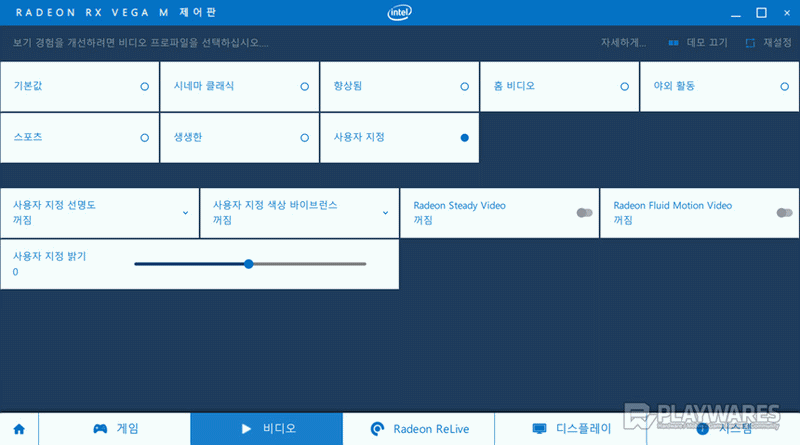Click the 데모 끄기 split-screen icon
The image size is (800, 445).
tap(673, 43)
